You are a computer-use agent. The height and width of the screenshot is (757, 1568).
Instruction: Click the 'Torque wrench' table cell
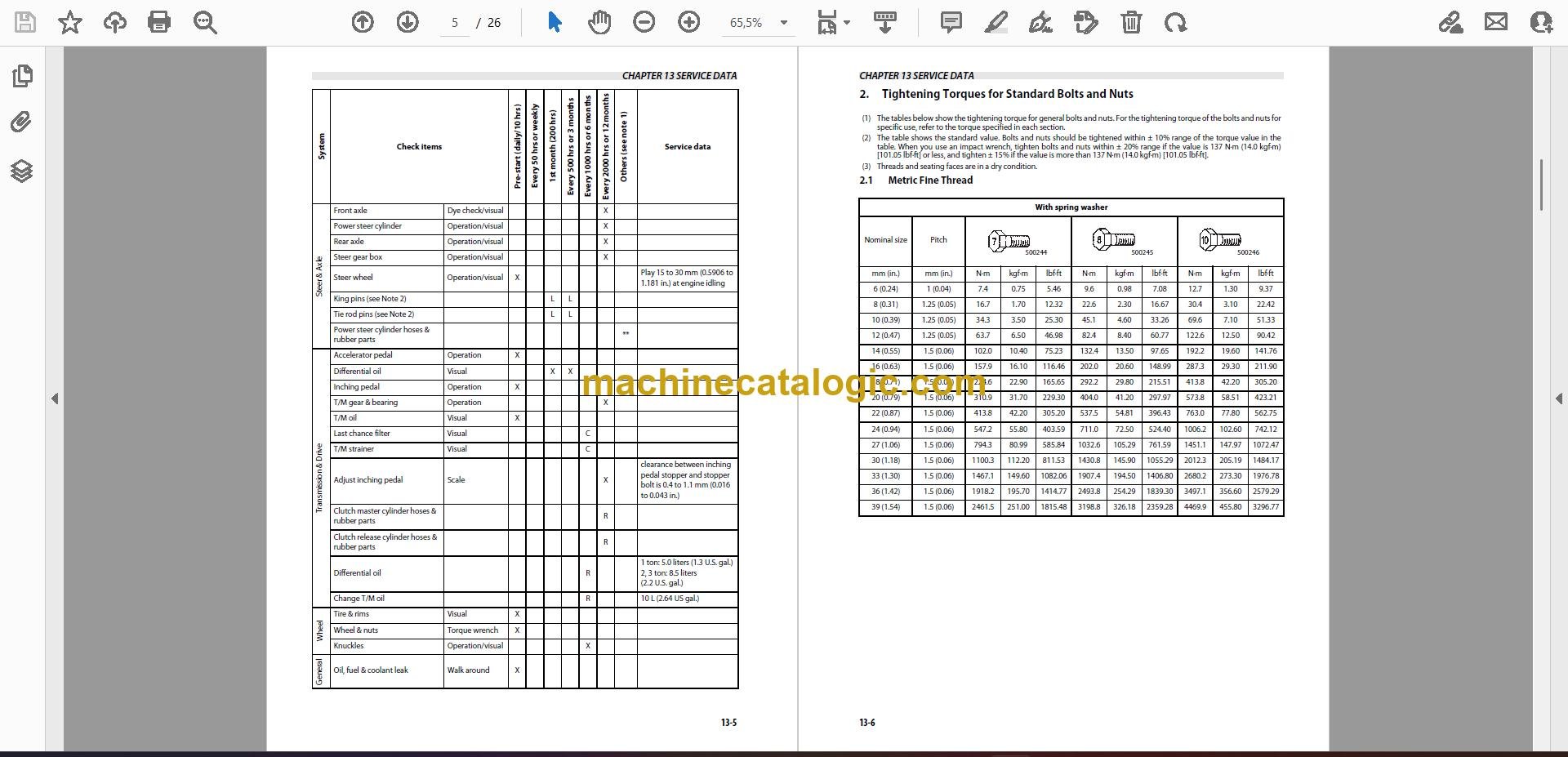pos(472,630)
